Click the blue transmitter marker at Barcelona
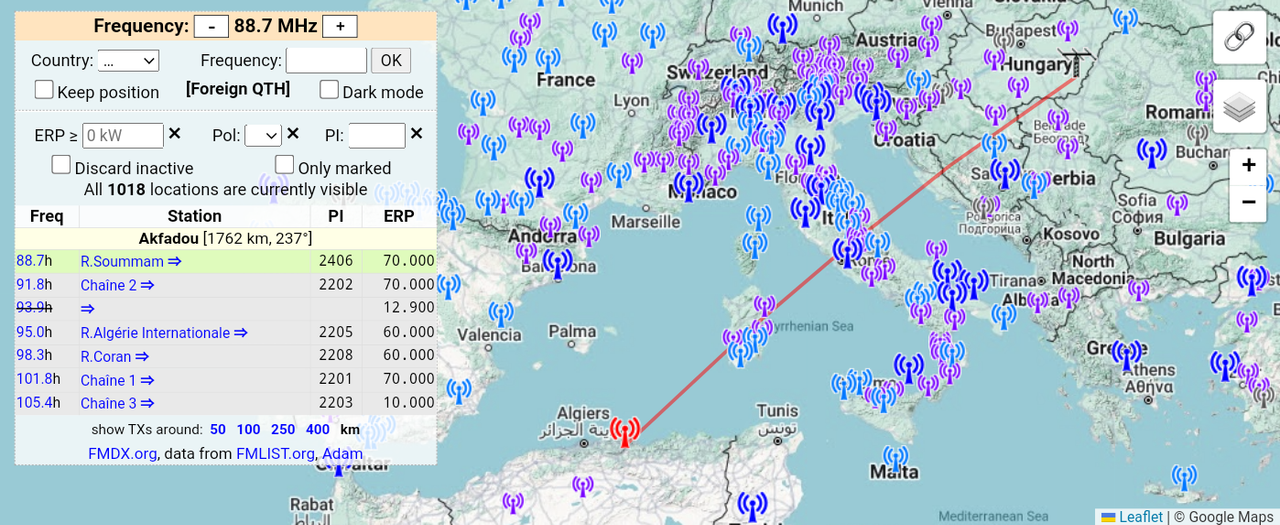The width and height of the screenshot is (1280, 525). (557, 263)
